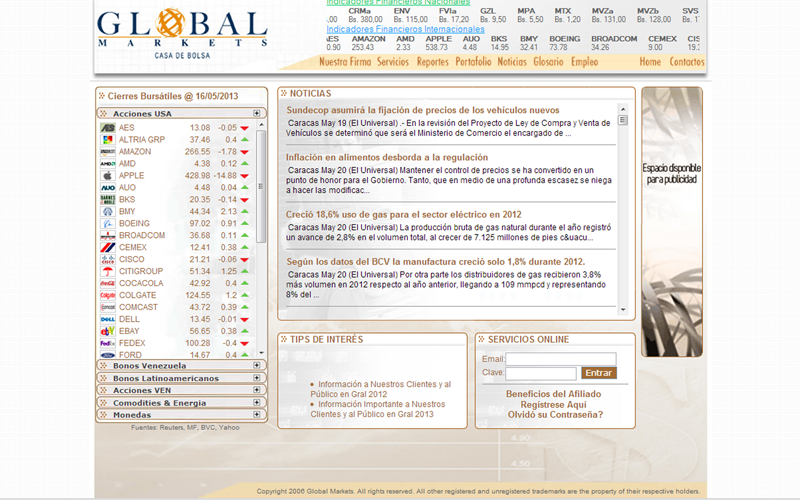Click the FedEx logo icon
This screenshot has width=800, height=500.
click(108, 343)
